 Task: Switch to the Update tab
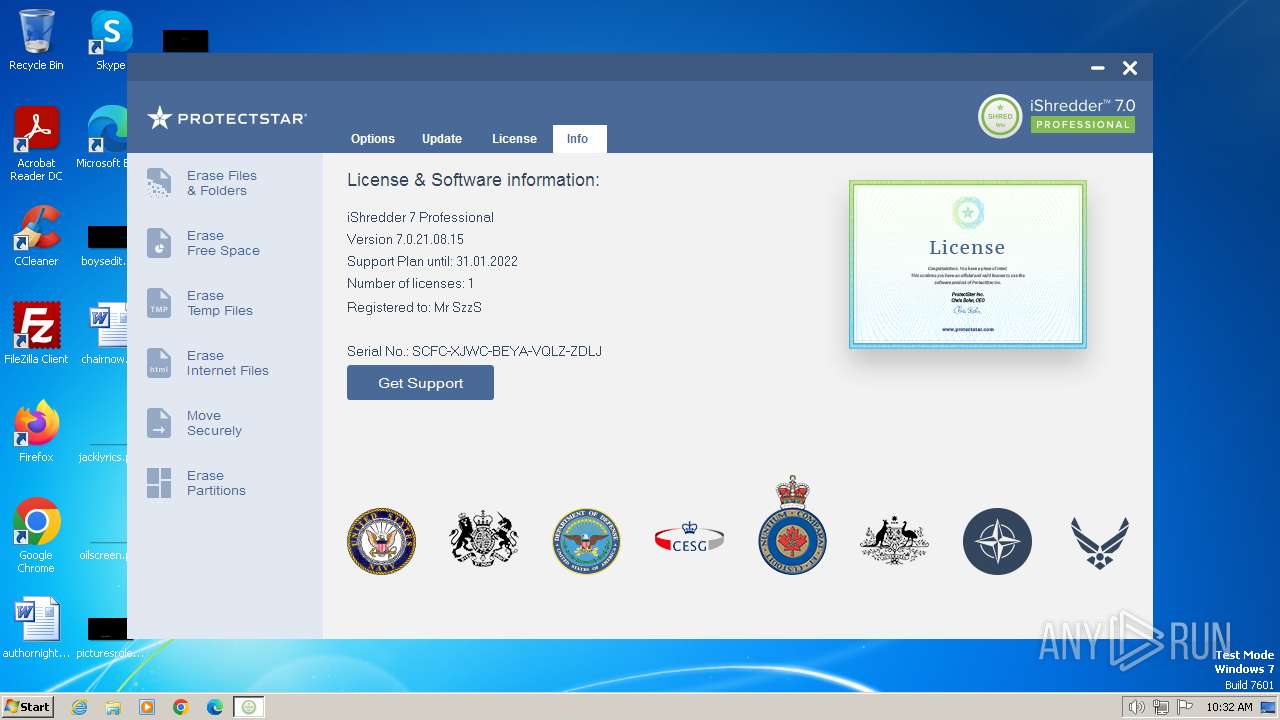[442, 139]
